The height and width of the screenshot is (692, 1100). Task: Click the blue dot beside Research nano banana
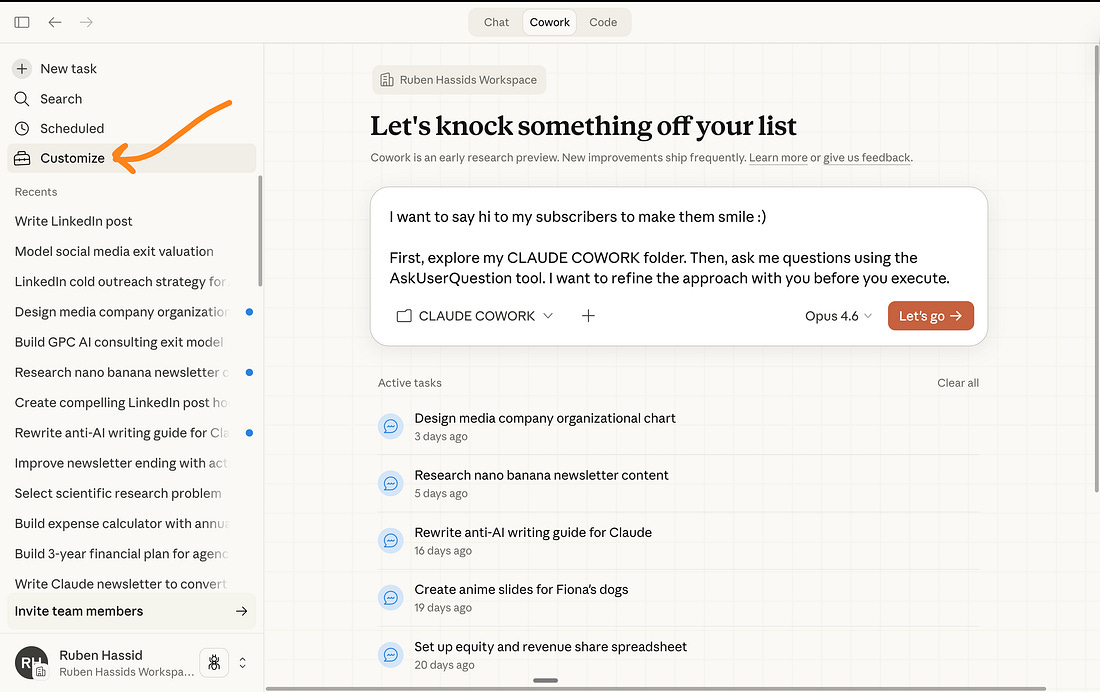click(x=249, y=373)
